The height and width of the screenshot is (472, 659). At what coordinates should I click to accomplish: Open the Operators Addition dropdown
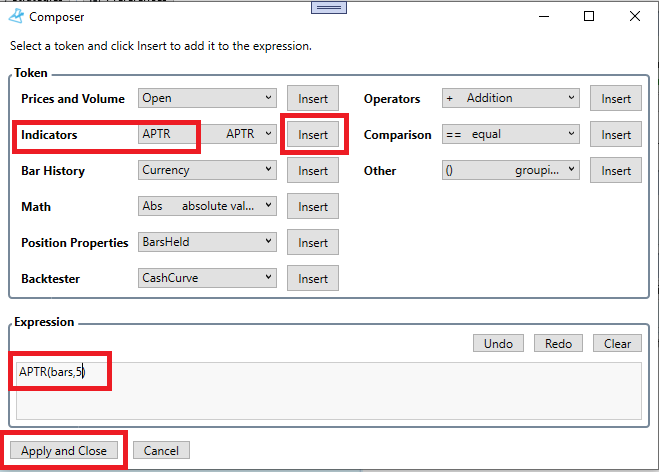point(510,98)
